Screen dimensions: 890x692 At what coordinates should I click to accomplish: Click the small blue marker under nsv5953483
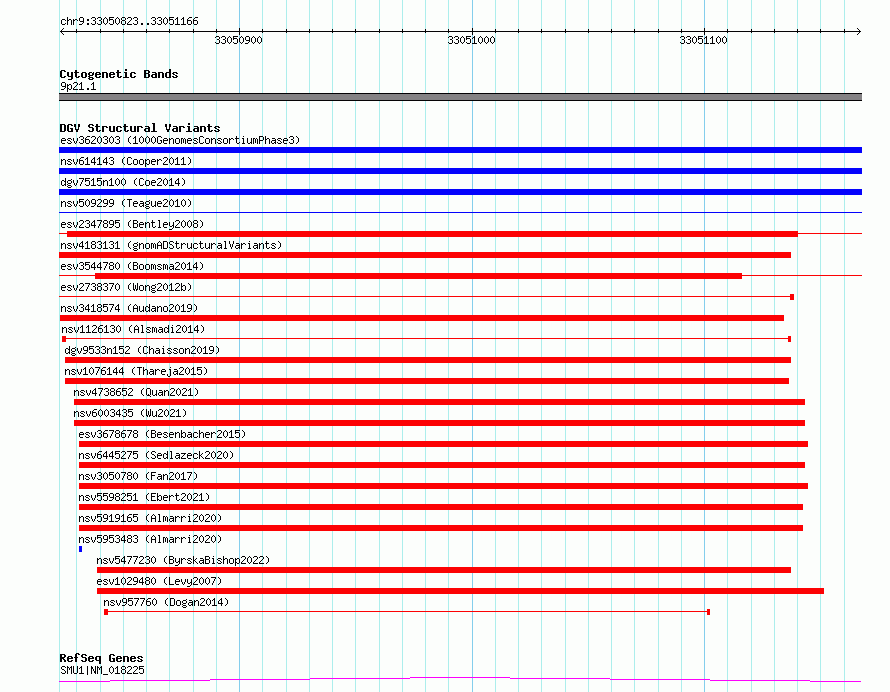(81, 549)
